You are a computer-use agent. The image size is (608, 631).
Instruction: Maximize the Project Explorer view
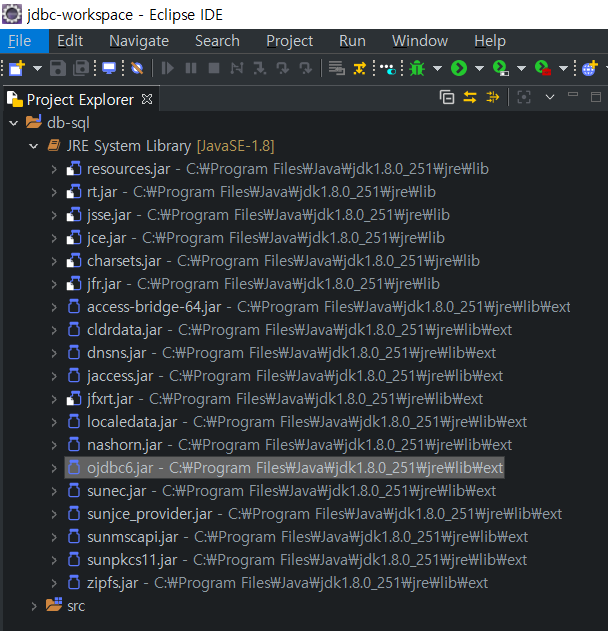[x=596, y=97]
